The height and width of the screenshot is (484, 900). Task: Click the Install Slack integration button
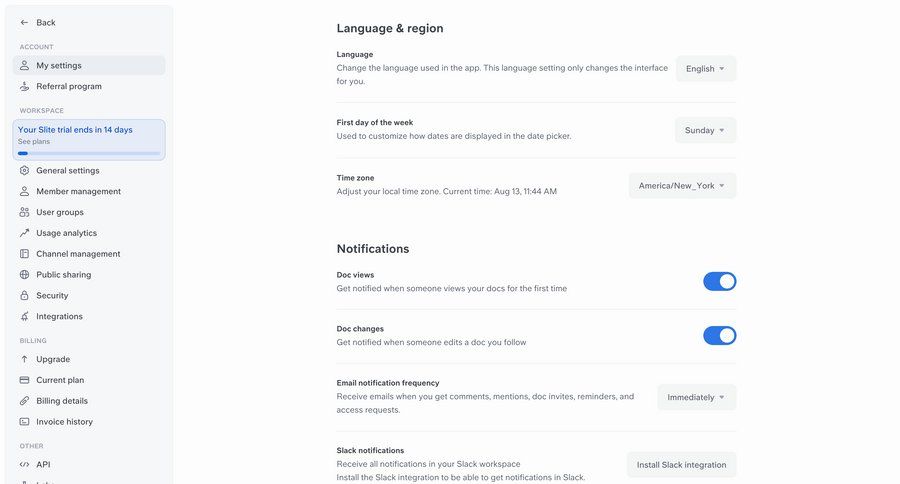[682, 465]
